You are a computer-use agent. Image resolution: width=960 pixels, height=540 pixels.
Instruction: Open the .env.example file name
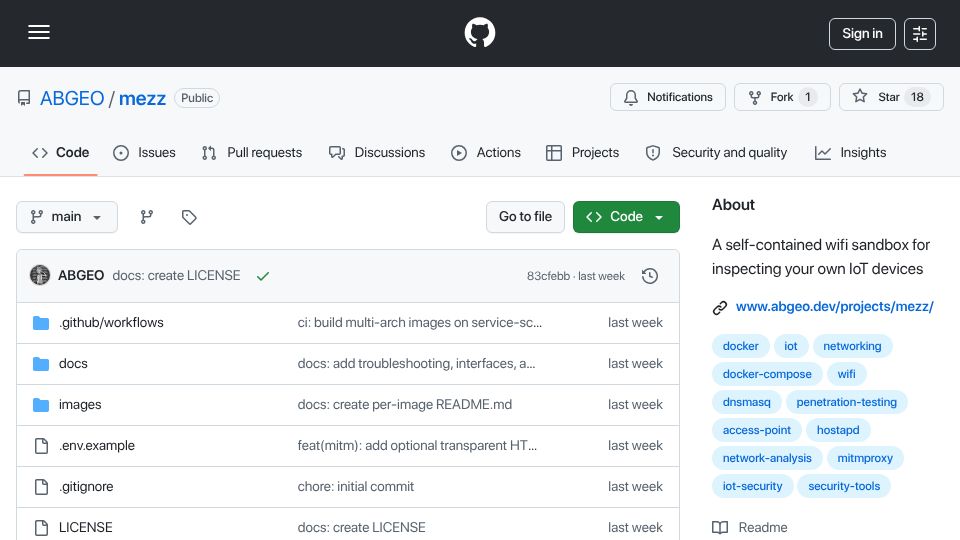[x=97, y=446]
